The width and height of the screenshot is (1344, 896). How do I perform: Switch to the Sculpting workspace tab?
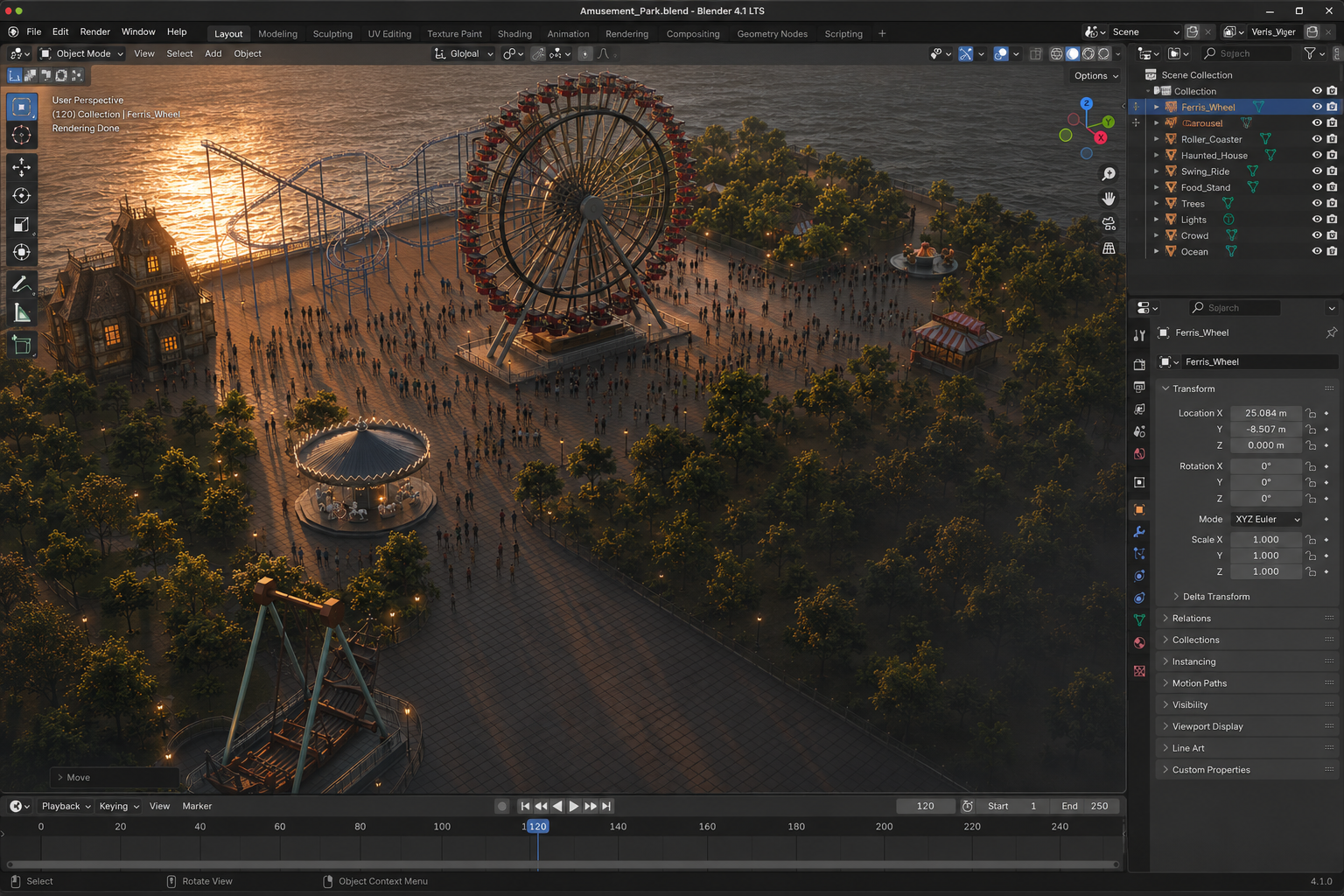click(x=332, y=34)
